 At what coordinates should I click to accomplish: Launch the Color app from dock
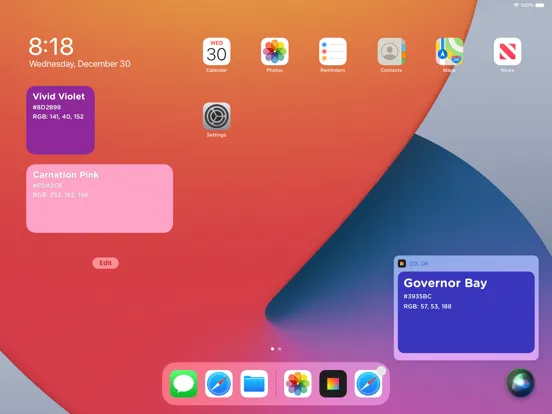click(x=333, y=383)
